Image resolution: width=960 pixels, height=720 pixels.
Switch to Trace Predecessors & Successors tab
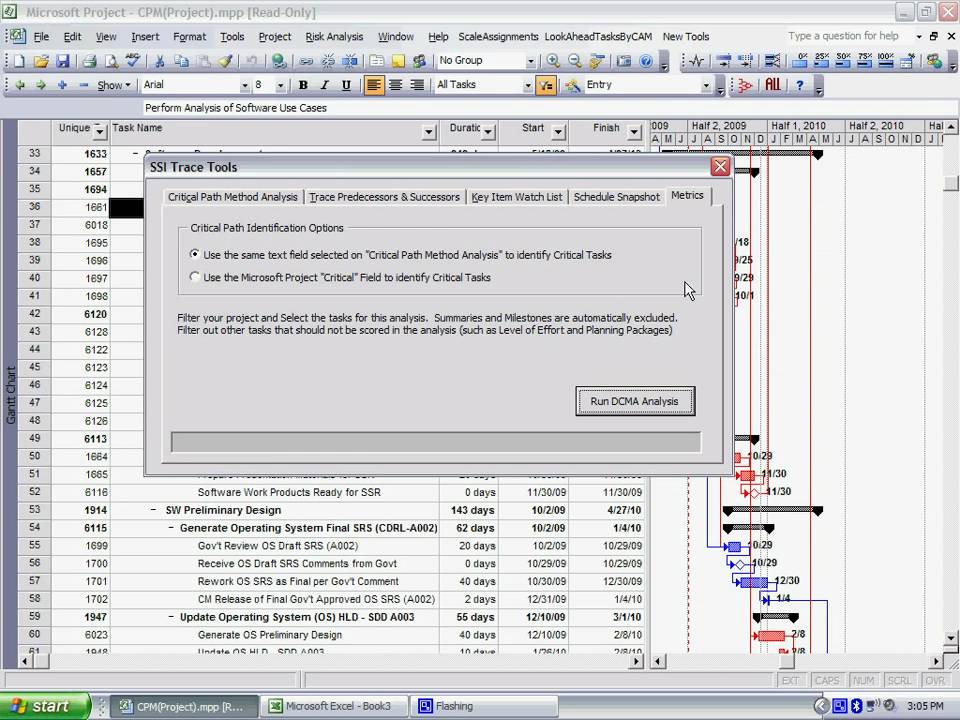point(384,197)
